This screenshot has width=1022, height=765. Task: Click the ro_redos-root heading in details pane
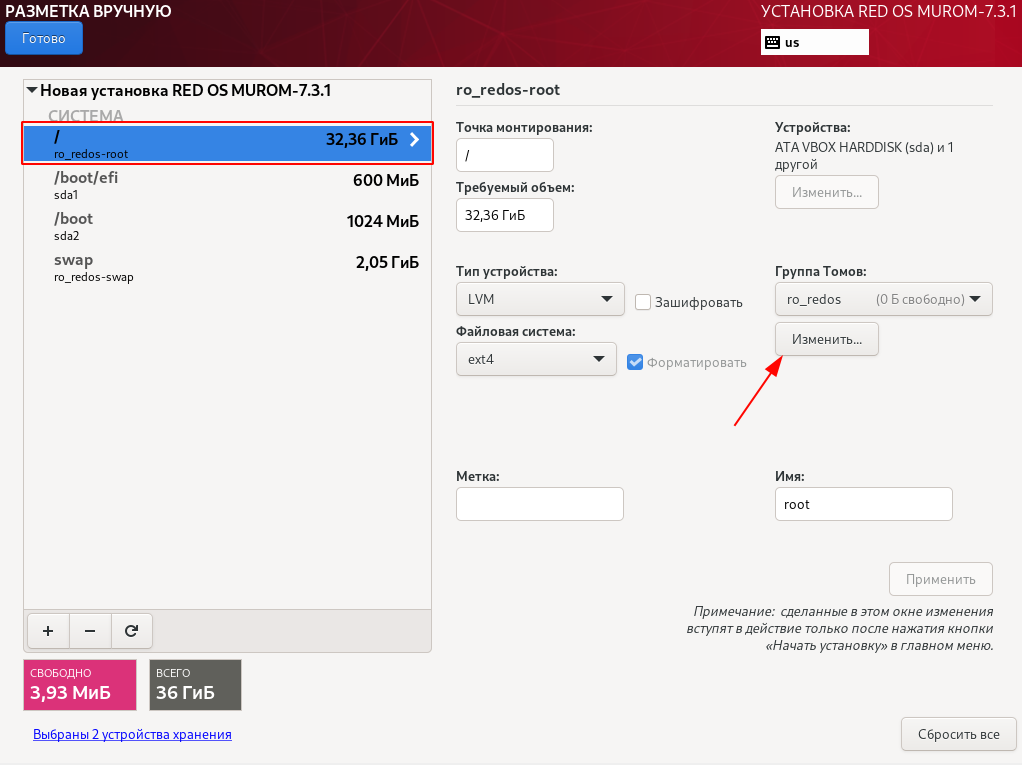tap(508, 90)
